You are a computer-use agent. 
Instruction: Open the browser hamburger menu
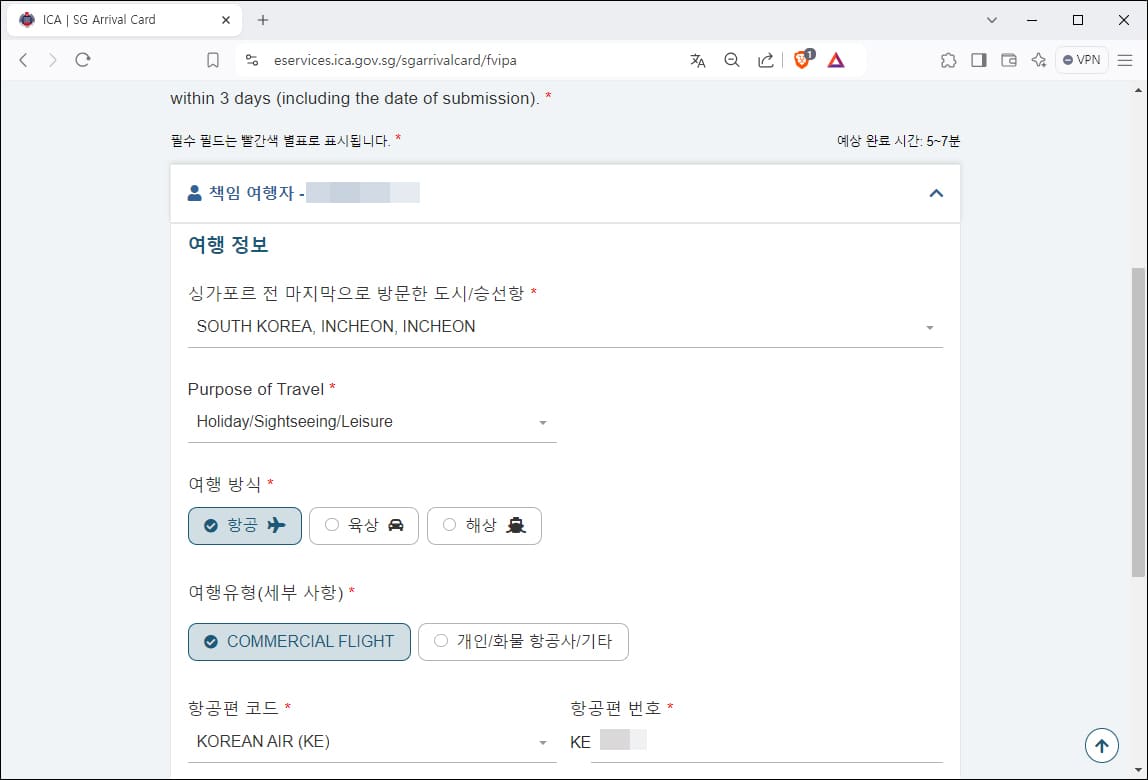click(1125, 60)
